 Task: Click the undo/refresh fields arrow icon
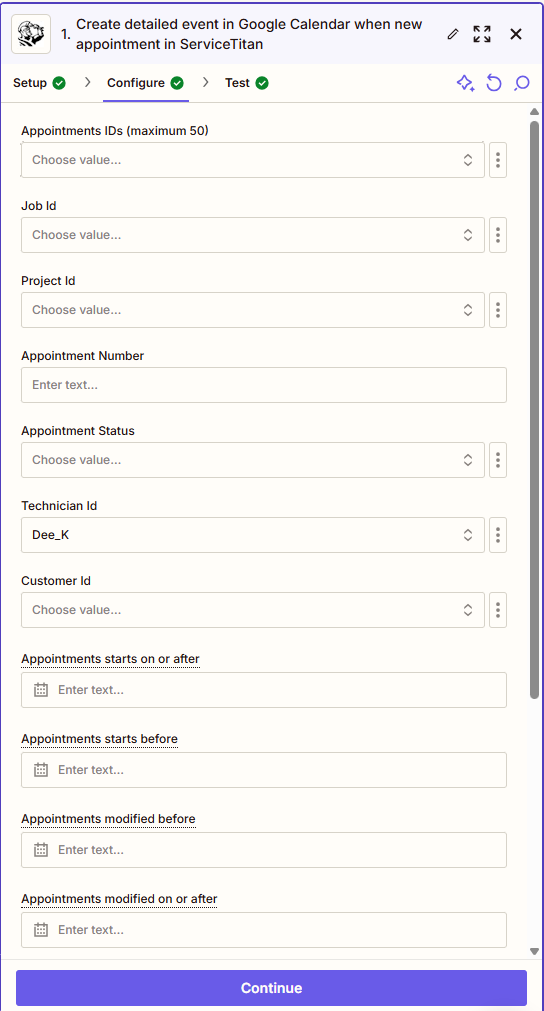(x=494, y=83)
